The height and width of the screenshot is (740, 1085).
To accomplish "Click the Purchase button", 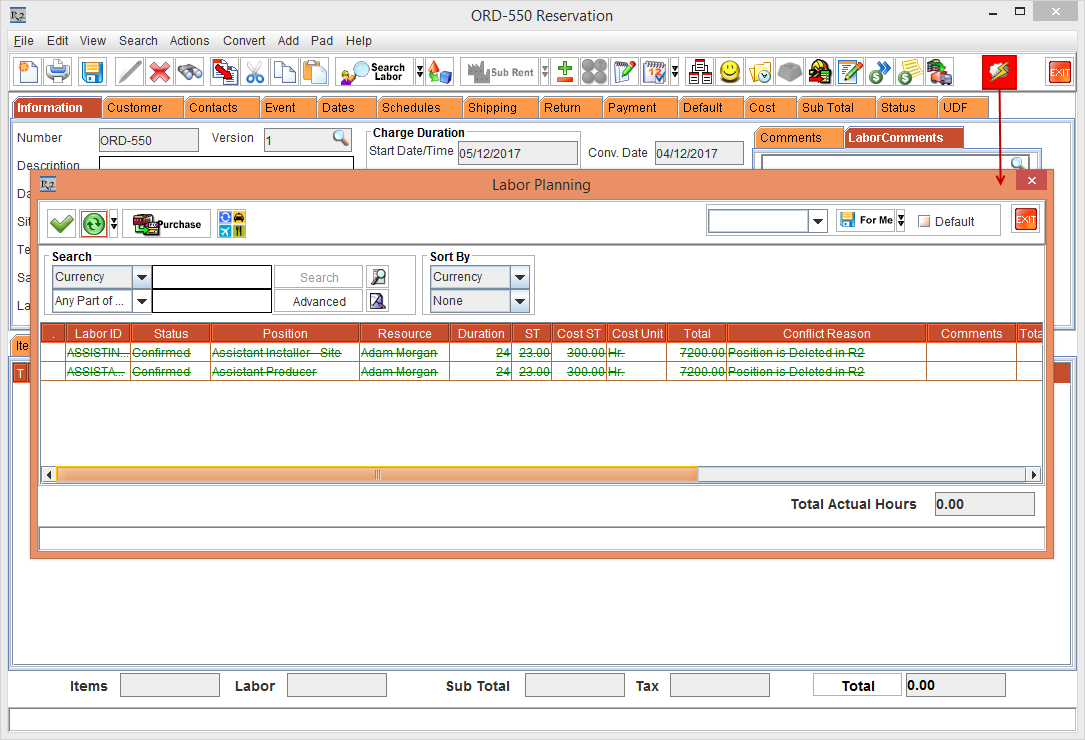I will tap(166, 224).
